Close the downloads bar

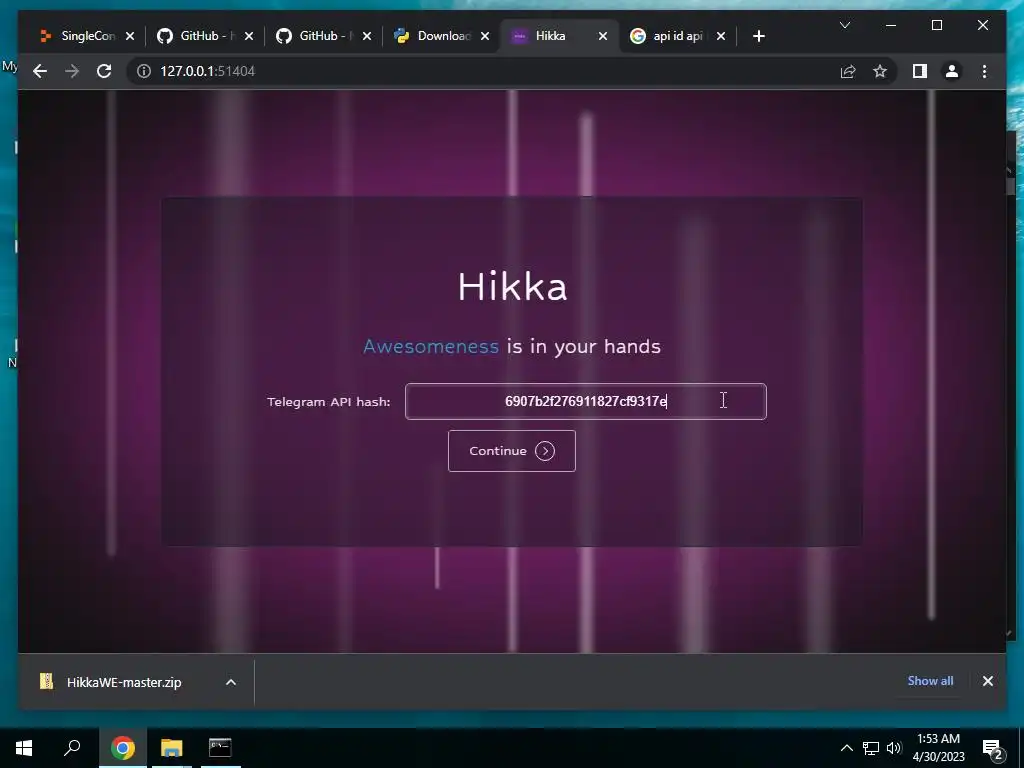pyautogui.click(x=987, y=681)
